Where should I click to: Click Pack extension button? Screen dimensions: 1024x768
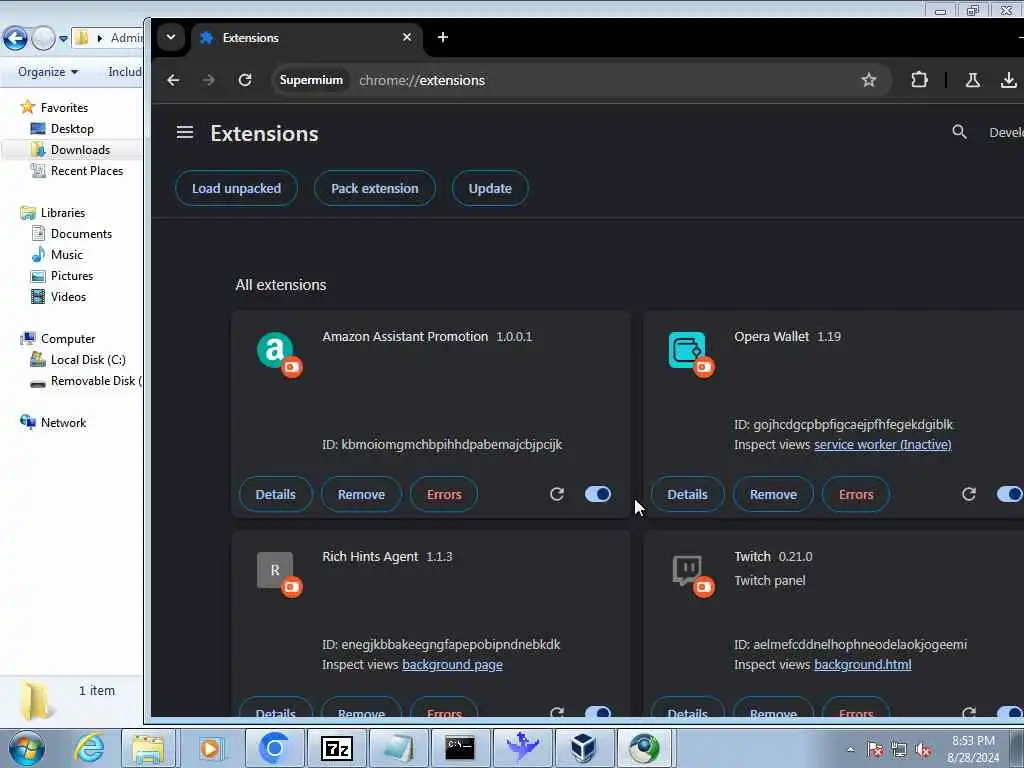tap(375, 188)
